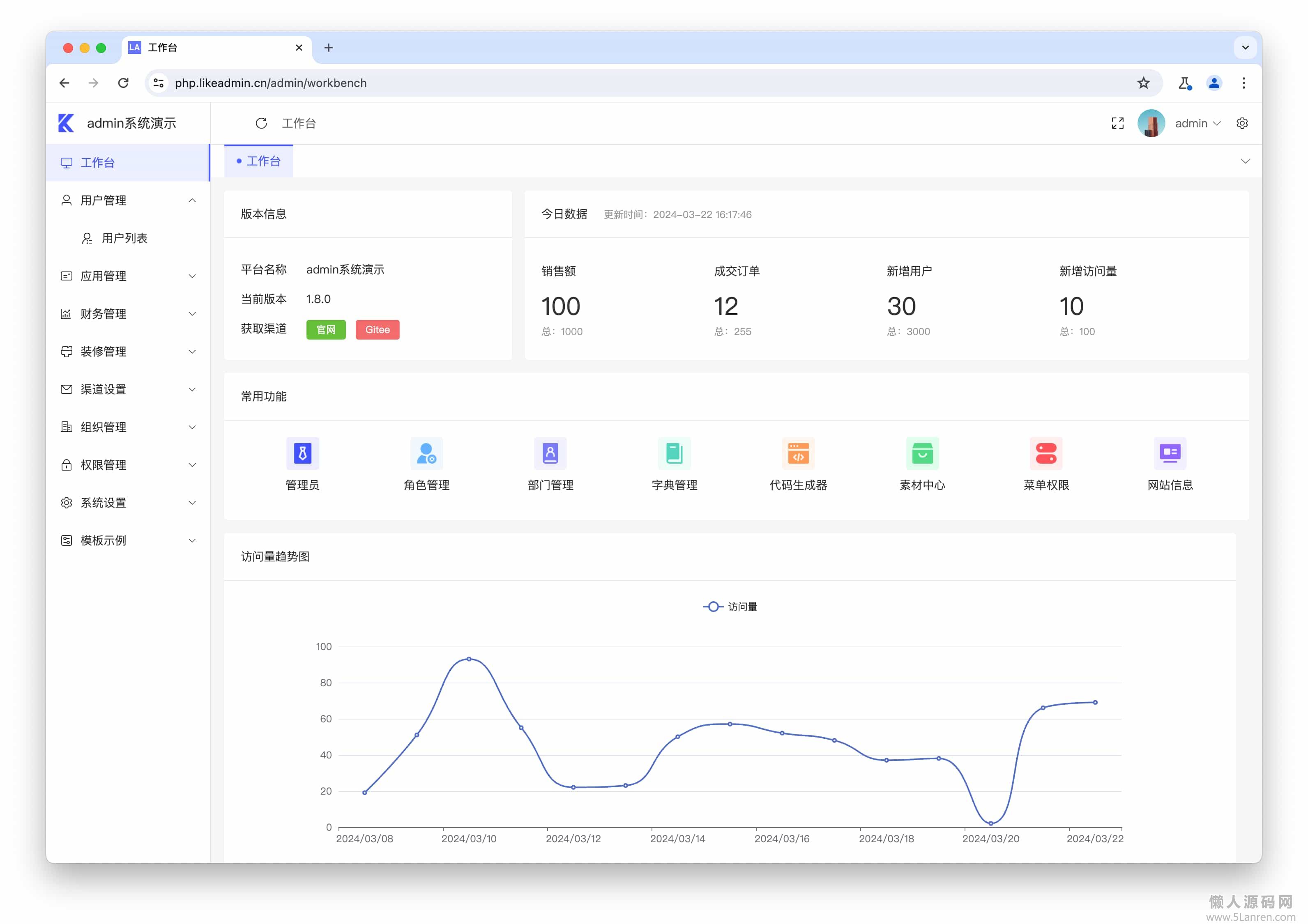Click the fullscreen icon in header
The width and height of the screenshot is (1308, 924).
click(x=1117, y=123)
